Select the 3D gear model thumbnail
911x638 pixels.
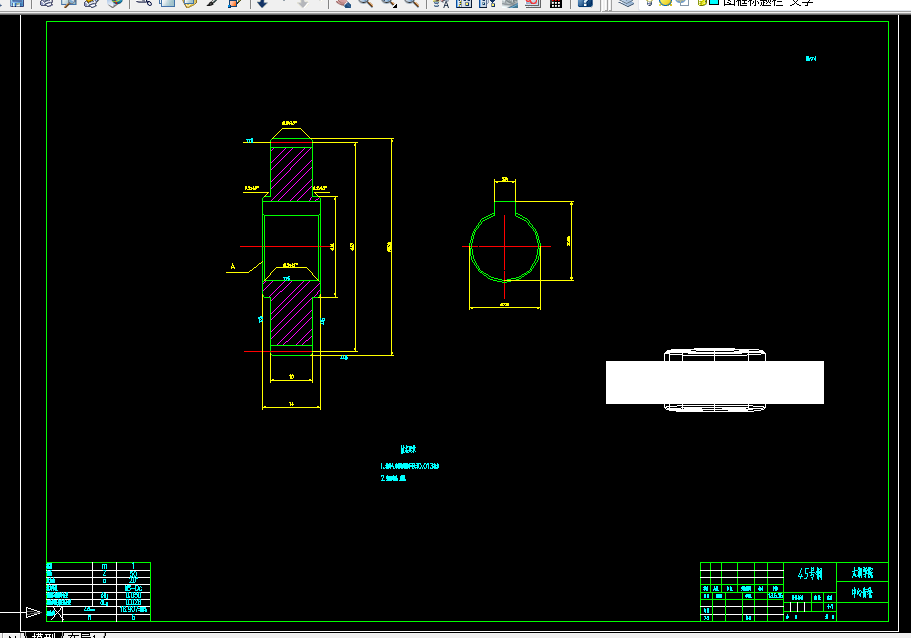point(715,380)
